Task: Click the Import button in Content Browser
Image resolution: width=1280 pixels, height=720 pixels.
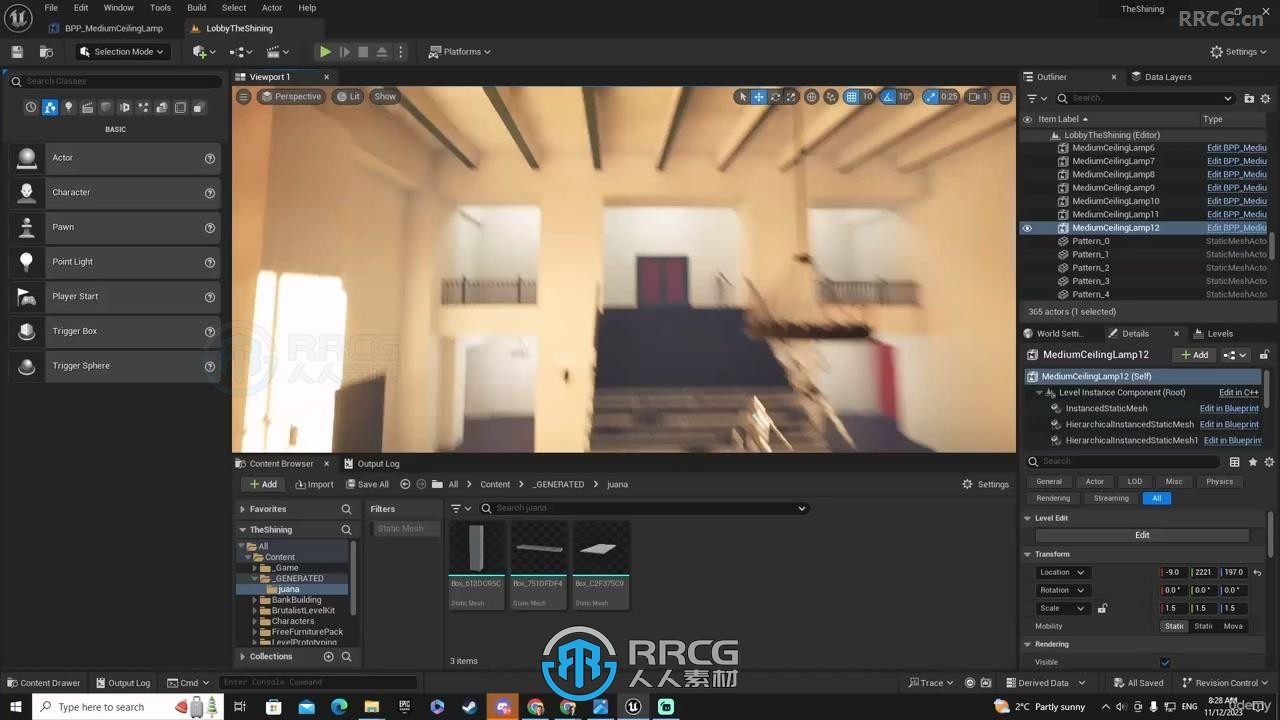Action: (x=314, y=484)
